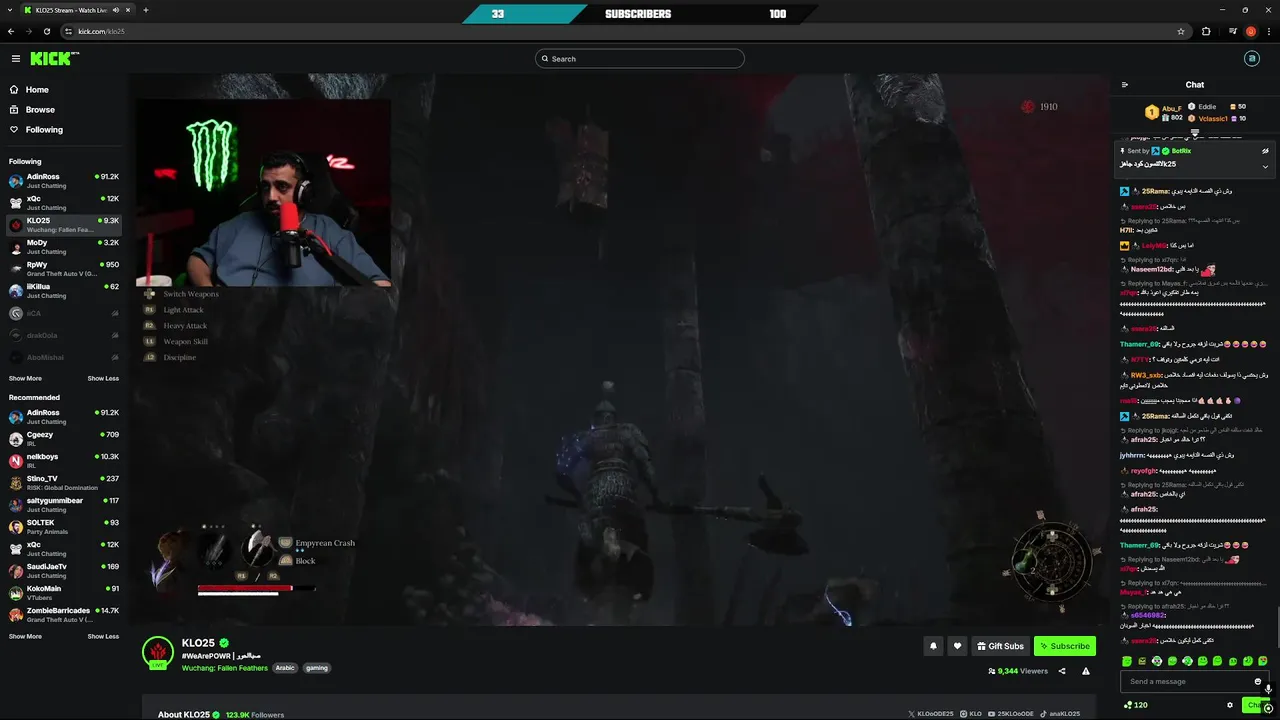The width and height of the screenshot is (1280, 720).
Task: Open the hamburger menu beside Kick logo
Action: (15, 59)
